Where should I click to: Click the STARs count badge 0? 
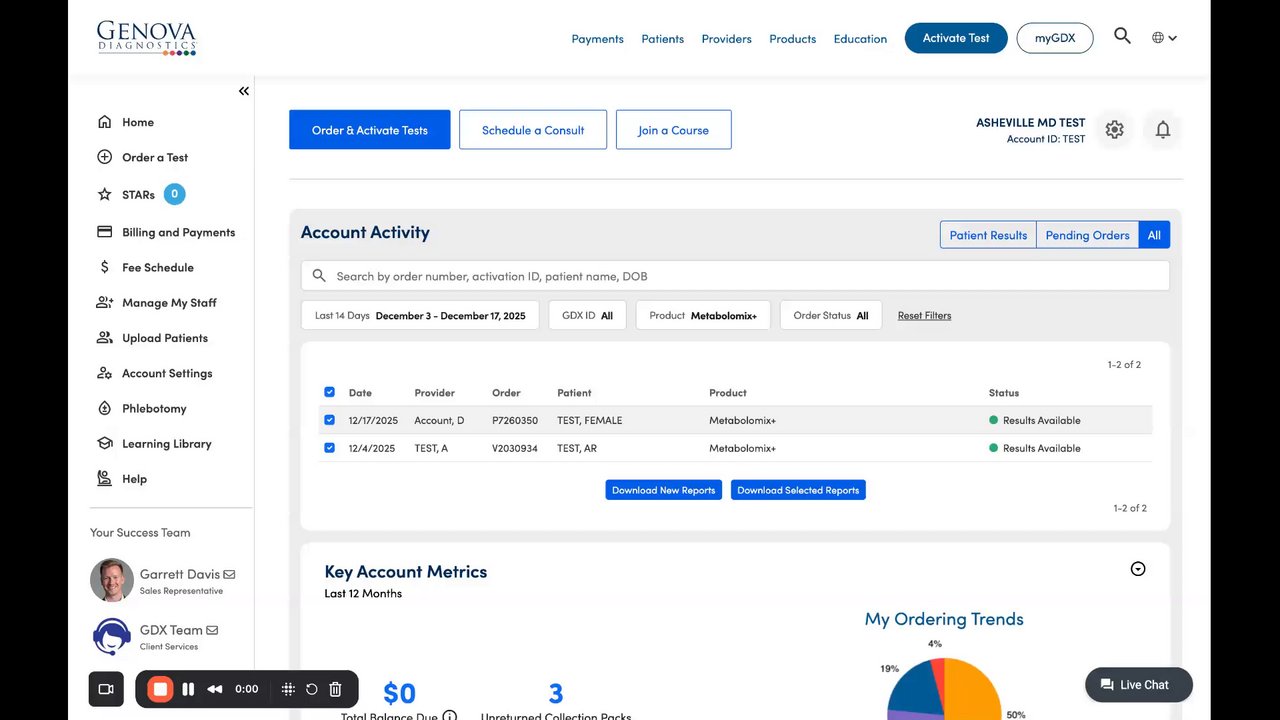(x=174, y=194)
